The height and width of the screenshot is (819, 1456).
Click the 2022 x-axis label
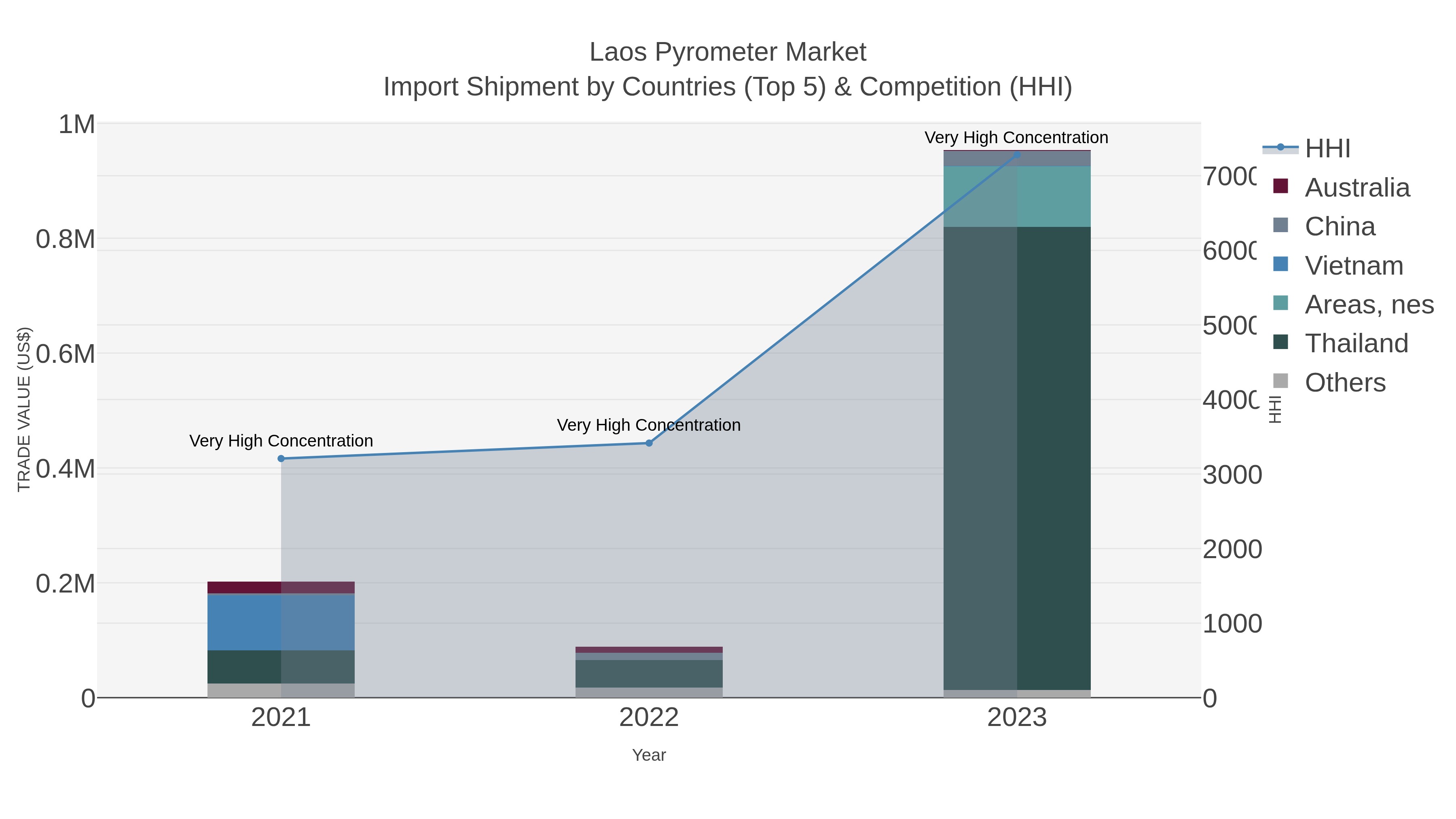point(649,718)
